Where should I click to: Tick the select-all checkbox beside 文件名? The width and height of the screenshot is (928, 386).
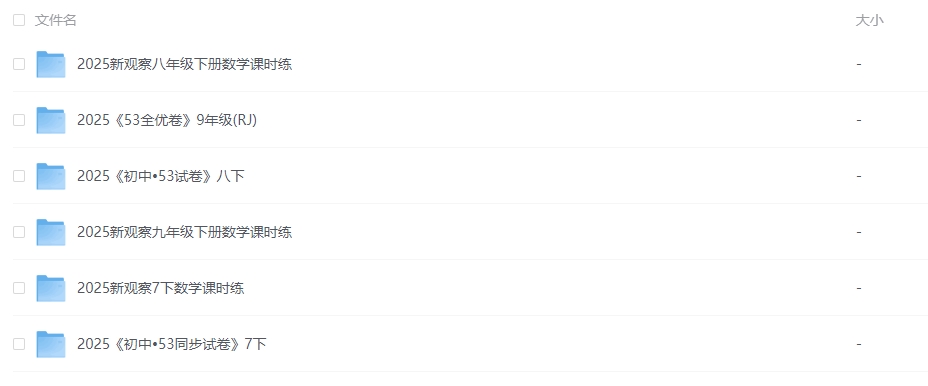pyautogui.click(x=19, y=20)
